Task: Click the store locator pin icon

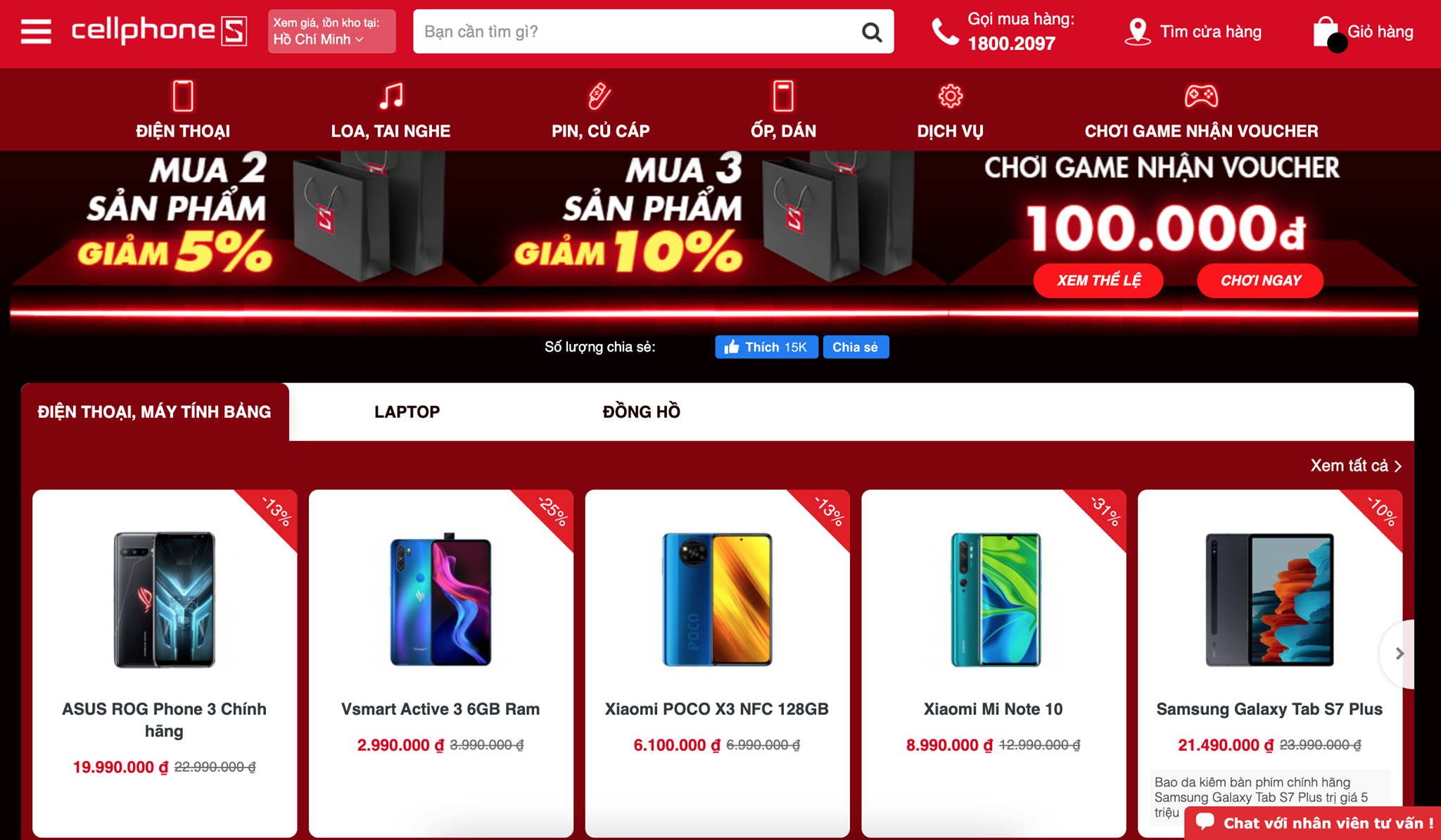Action: [x=1138, y=32]
